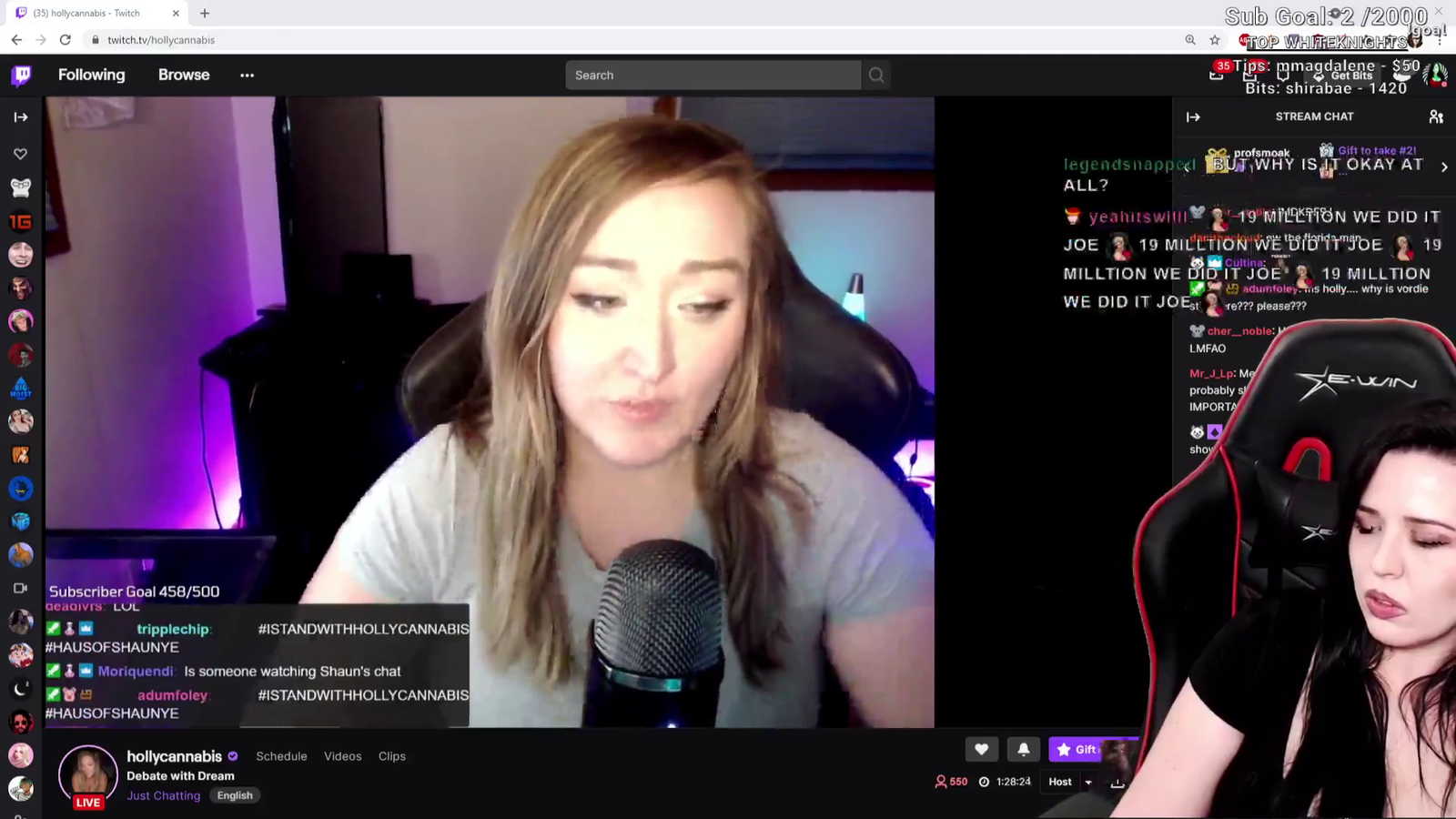Click the tripplechip username in overlay chat
Image resolution: width=1456 pixels, height=819 pixels.
click(173, 629)
